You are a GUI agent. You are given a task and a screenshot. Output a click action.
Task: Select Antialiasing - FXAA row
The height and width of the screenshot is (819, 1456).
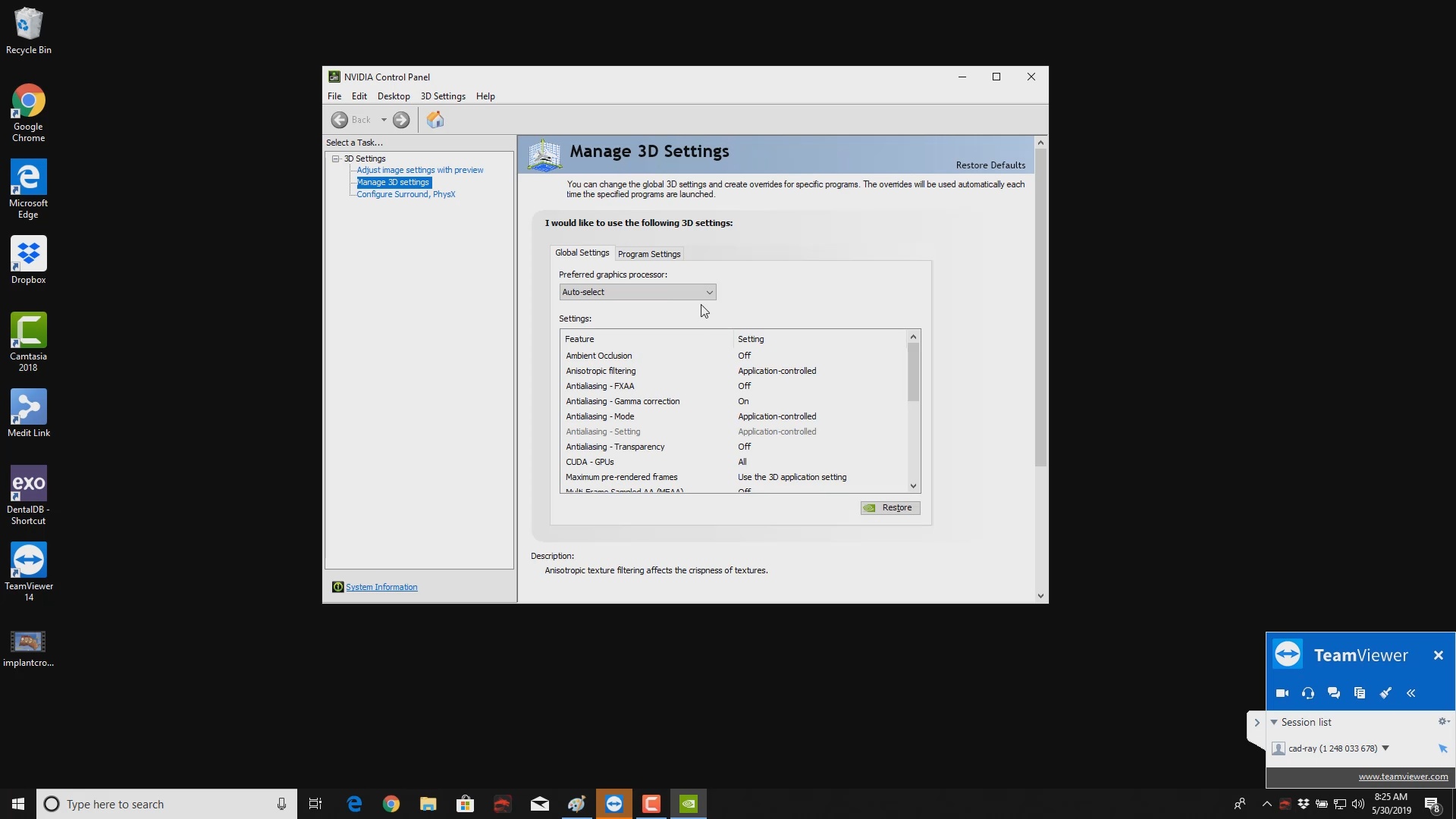[734, 386]
